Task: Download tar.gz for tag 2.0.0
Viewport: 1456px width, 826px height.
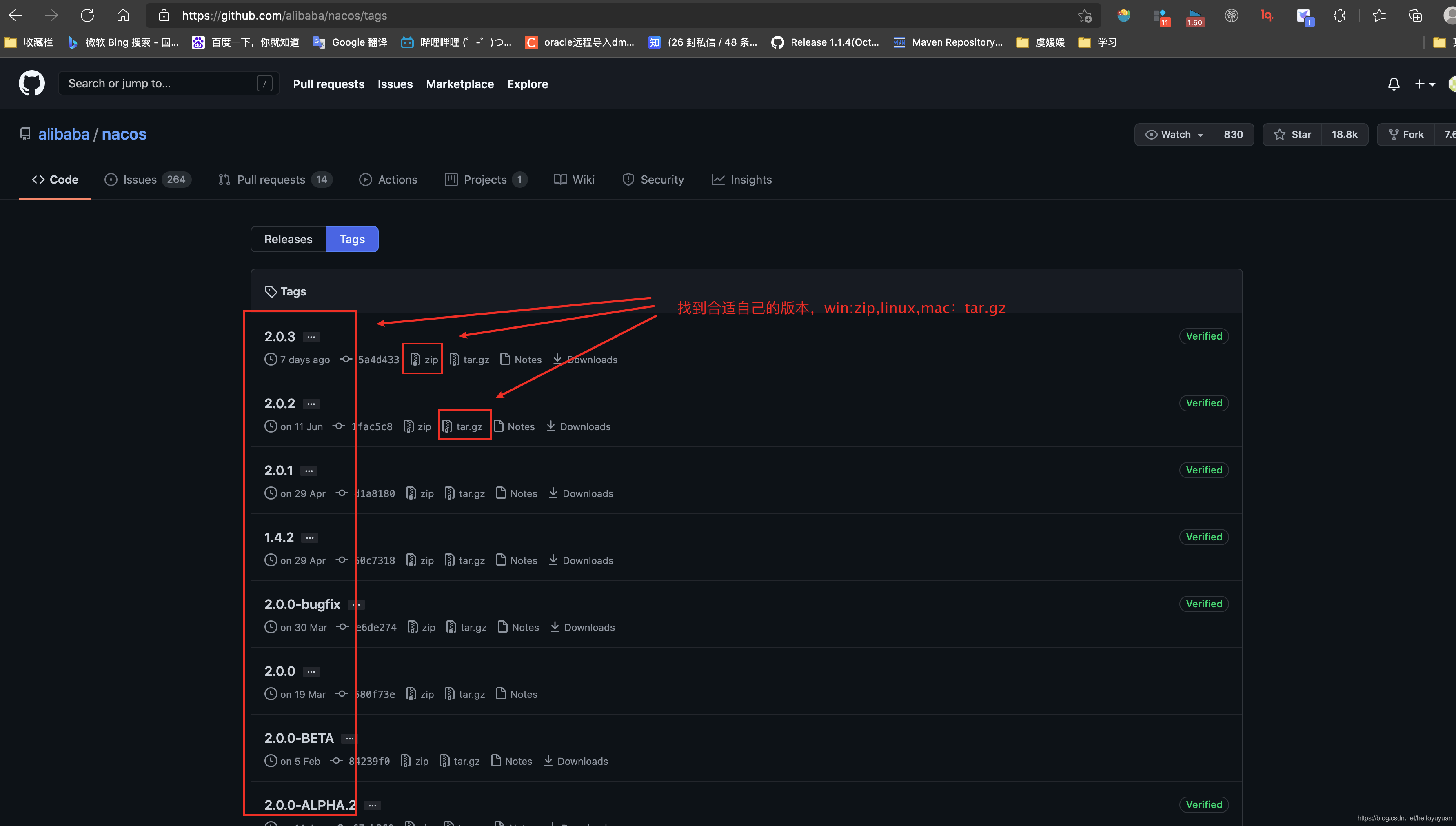Action: pos(464,694)
